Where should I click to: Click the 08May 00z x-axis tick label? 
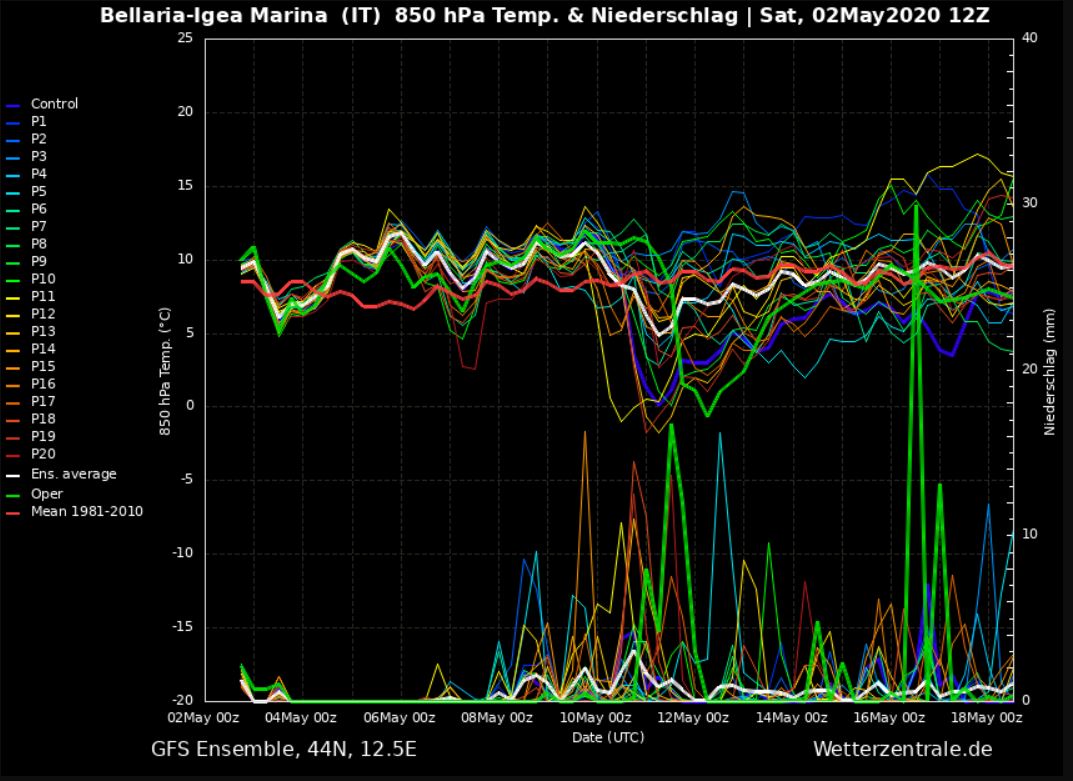click(497, 718)
